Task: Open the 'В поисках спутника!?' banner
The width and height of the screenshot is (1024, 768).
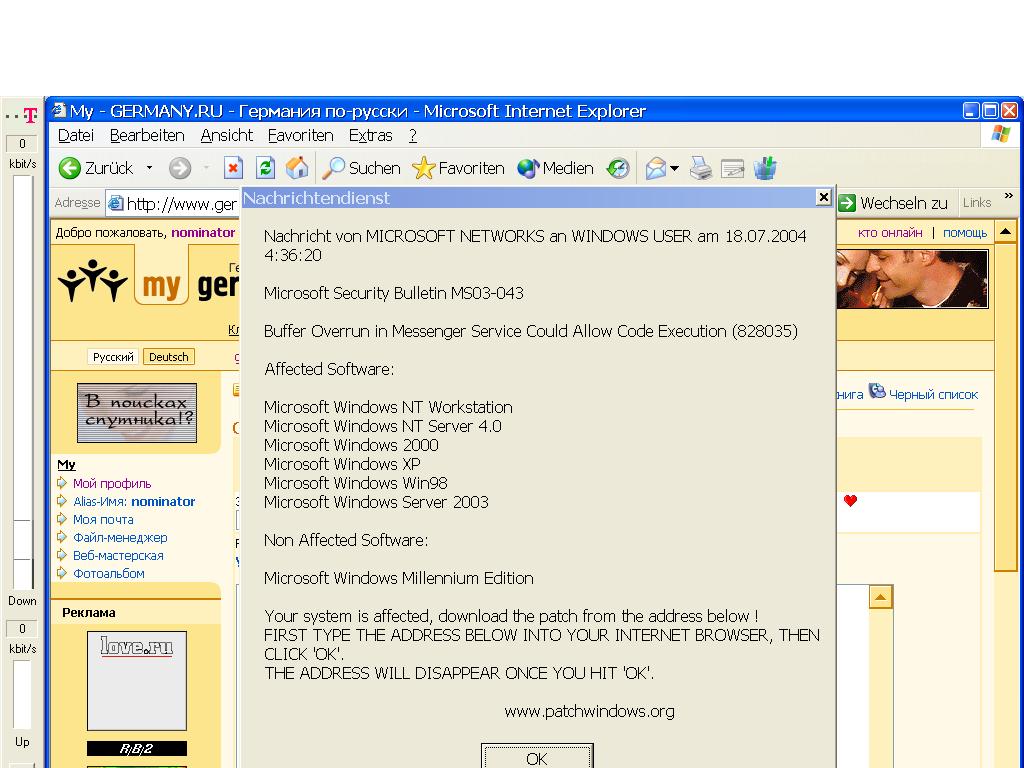Action: pyautogui.click(x=136, y=413)
